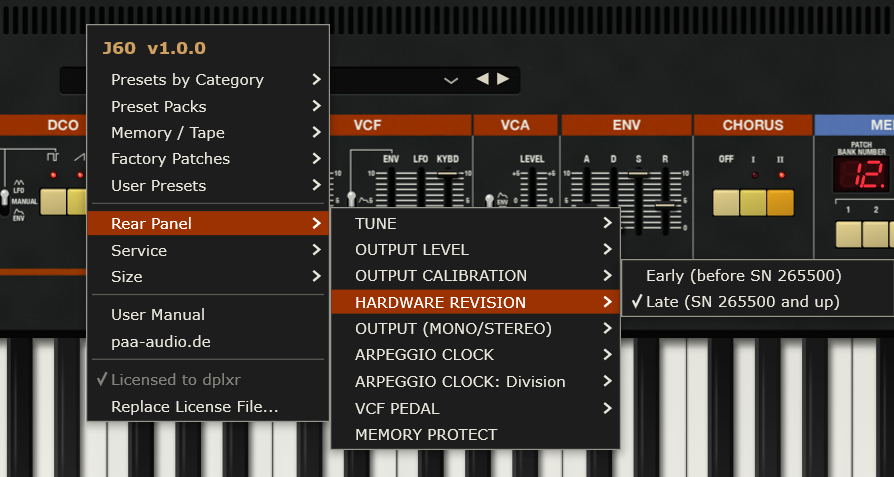Screen dimensions: 894x477
Task: Select patch button number 2
Action: point(876,234)
